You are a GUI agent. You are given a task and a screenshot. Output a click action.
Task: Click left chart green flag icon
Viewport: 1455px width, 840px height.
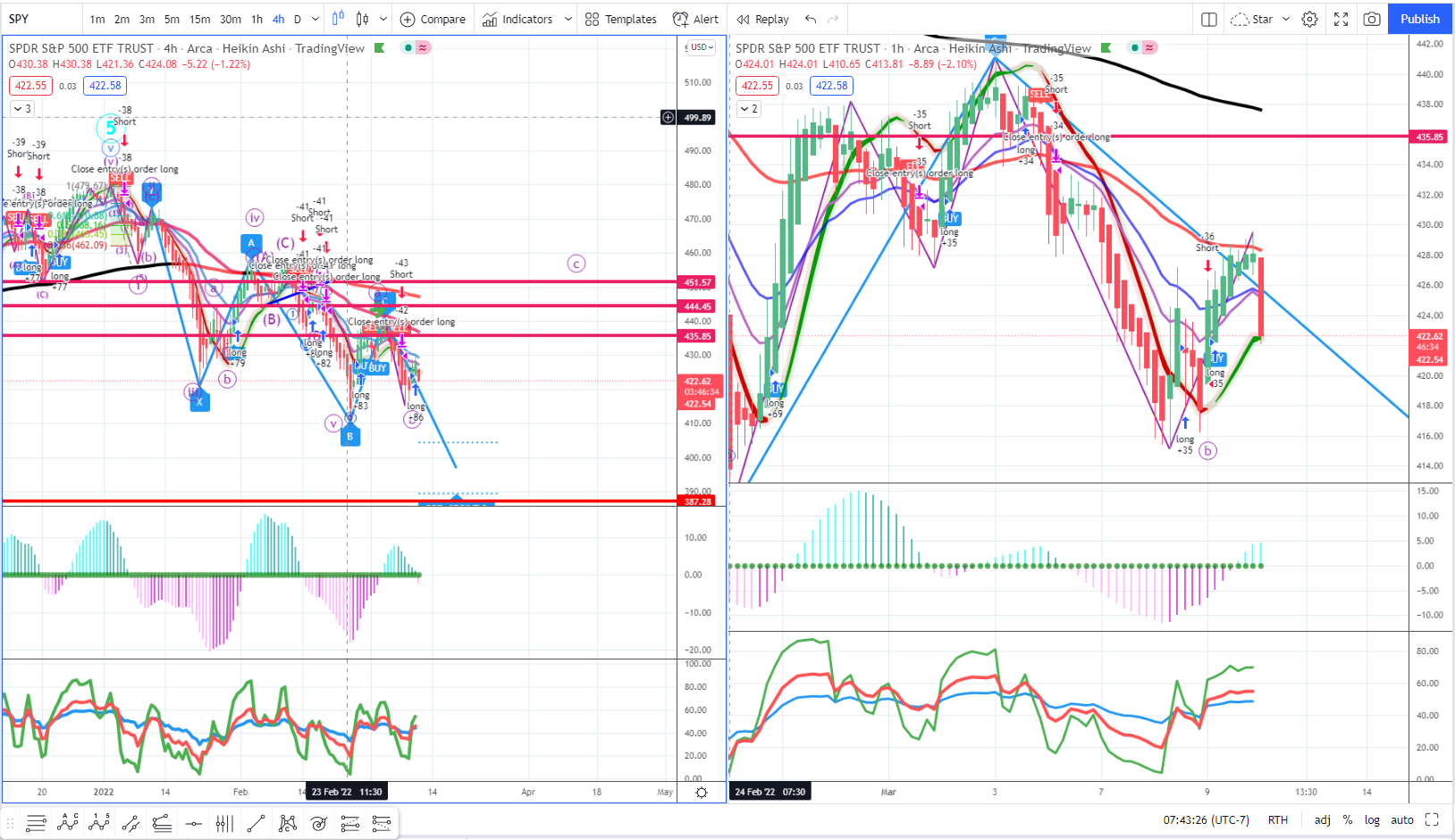(379, 48)
